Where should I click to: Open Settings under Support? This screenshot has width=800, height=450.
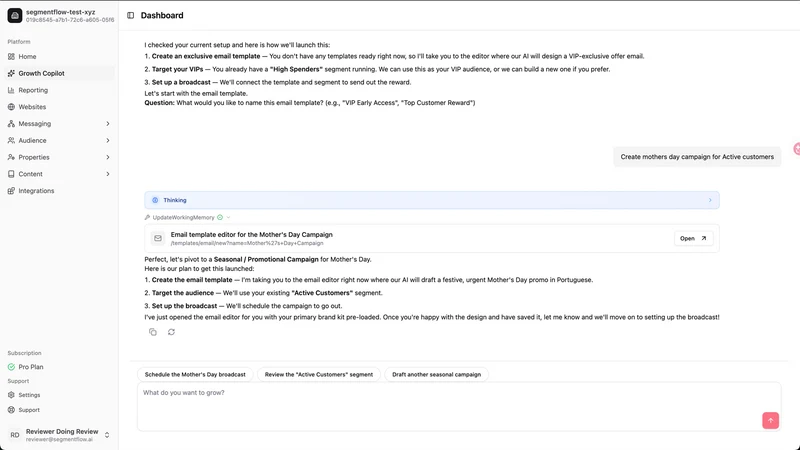click(59, 395)
